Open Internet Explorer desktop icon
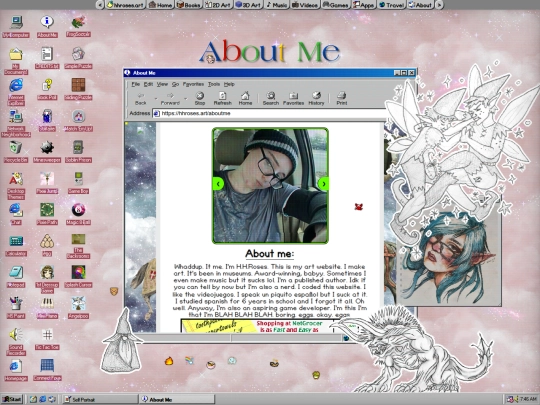 (x=16, y=92)
